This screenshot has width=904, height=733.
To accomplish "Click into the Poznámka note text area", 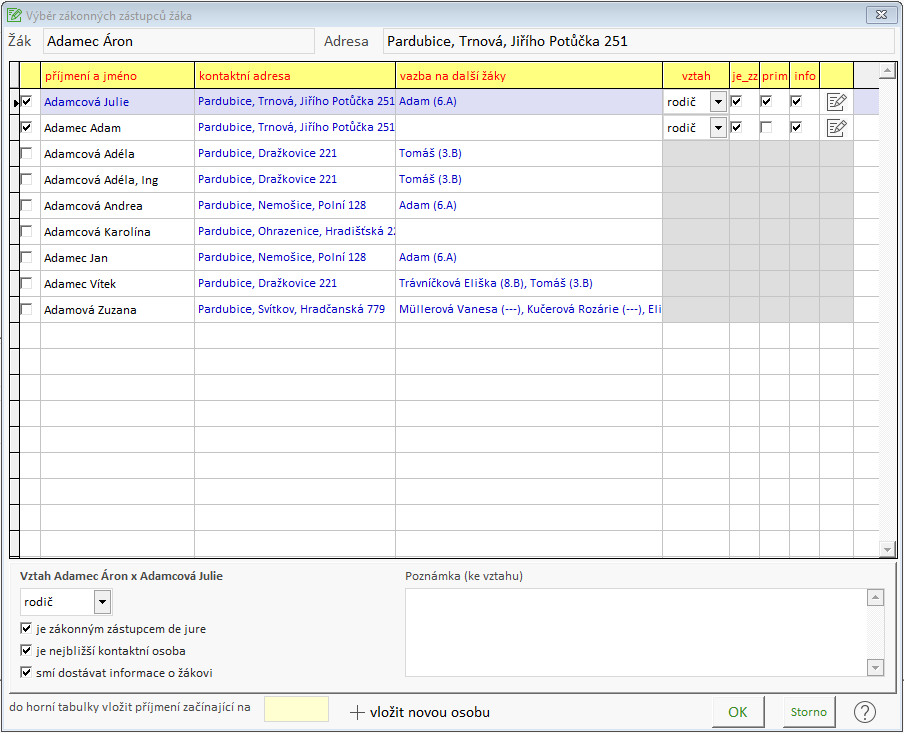I will pos(636,633).
